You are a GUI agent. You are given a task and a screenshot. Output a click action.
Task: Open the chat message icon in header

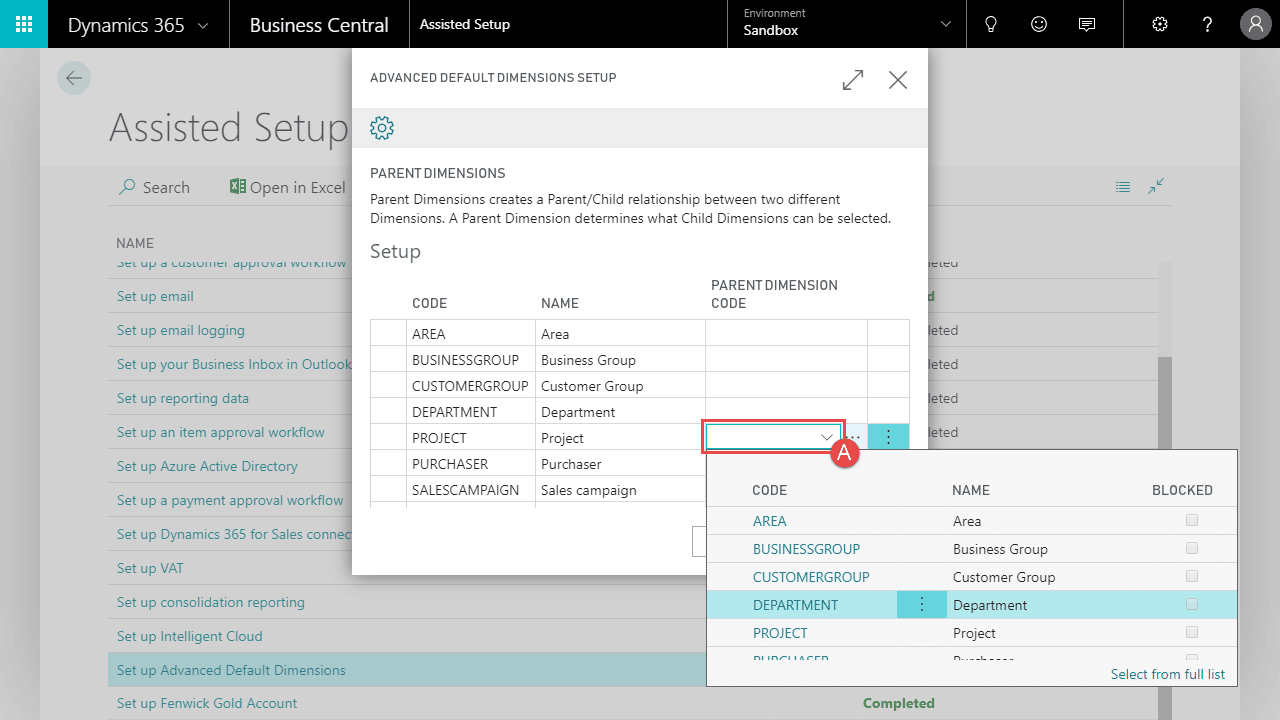1087,24
